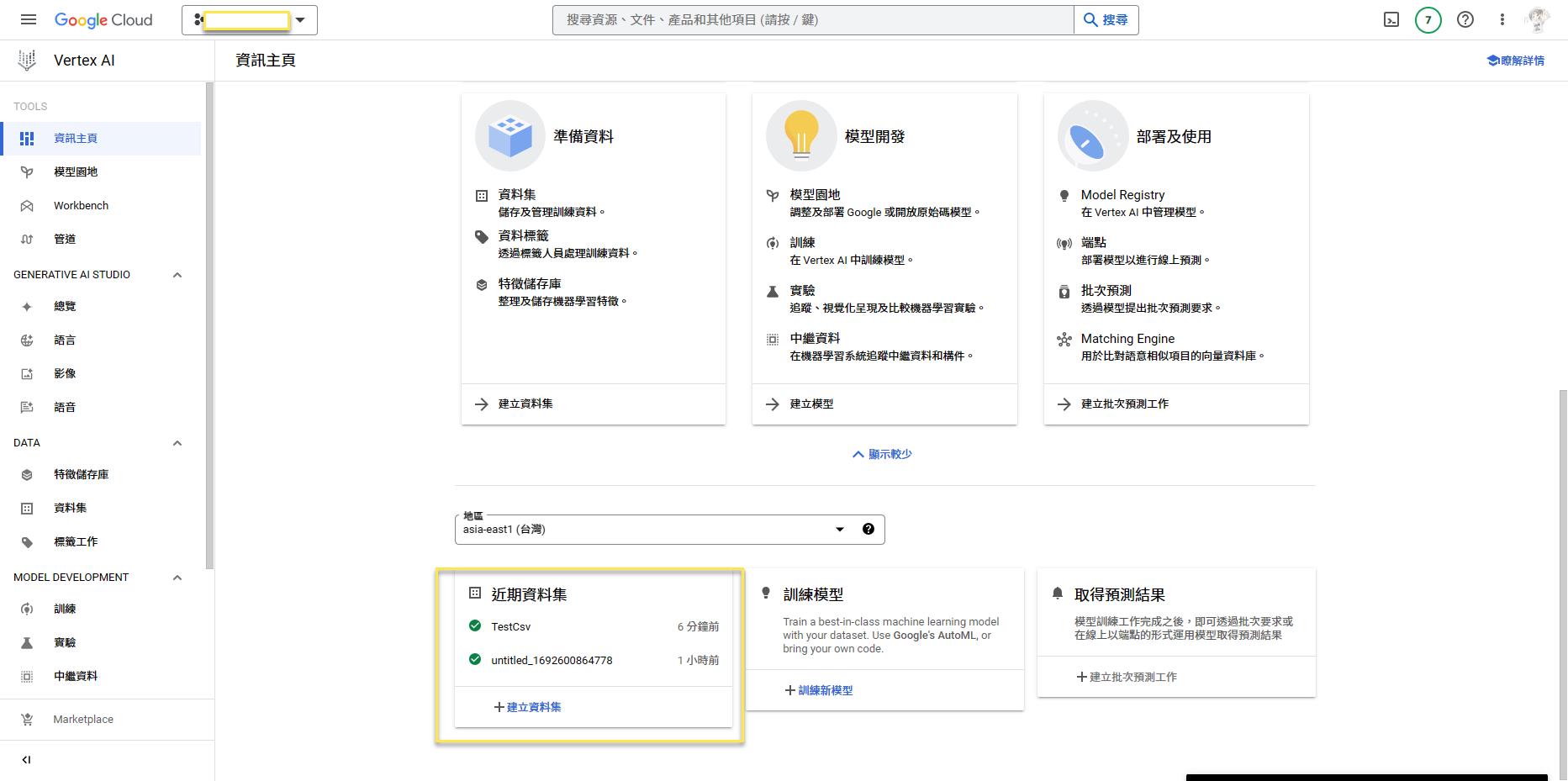Click 顯示較少 to show less

click(882, 455)
